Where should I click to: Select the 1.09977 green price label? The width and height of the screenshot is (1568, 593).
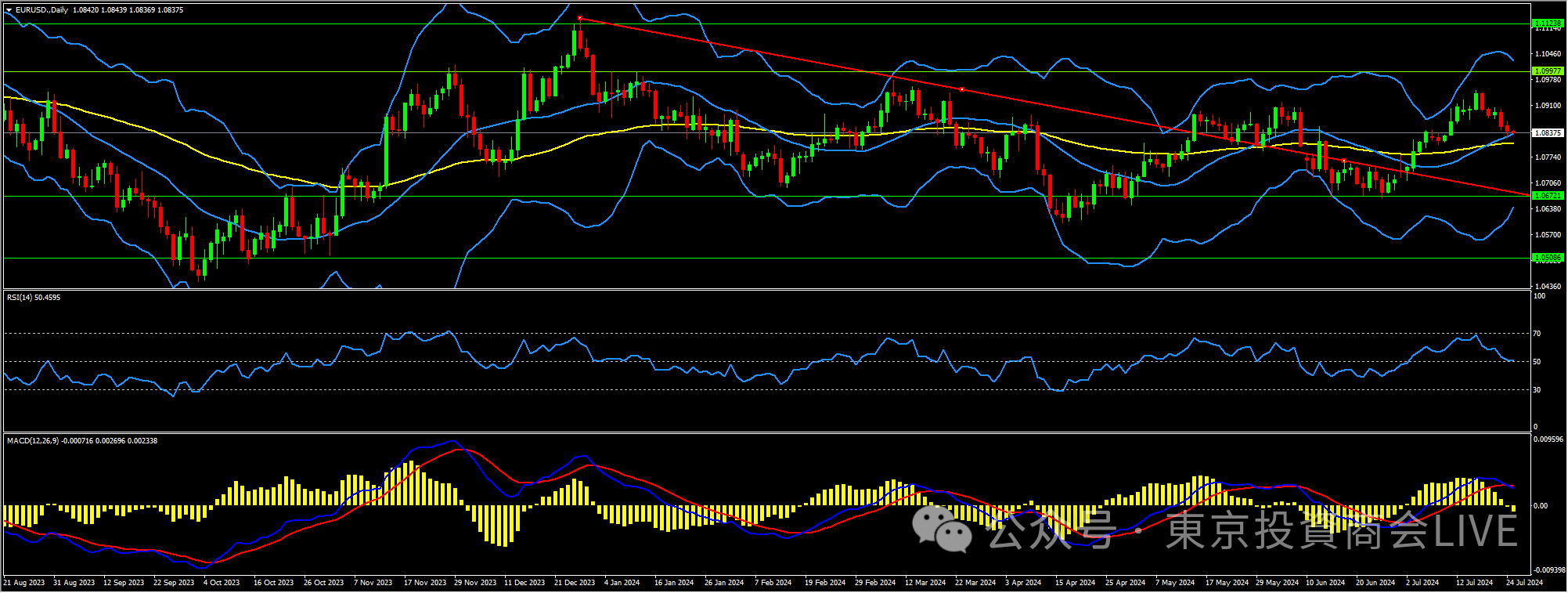point(1547,71)
